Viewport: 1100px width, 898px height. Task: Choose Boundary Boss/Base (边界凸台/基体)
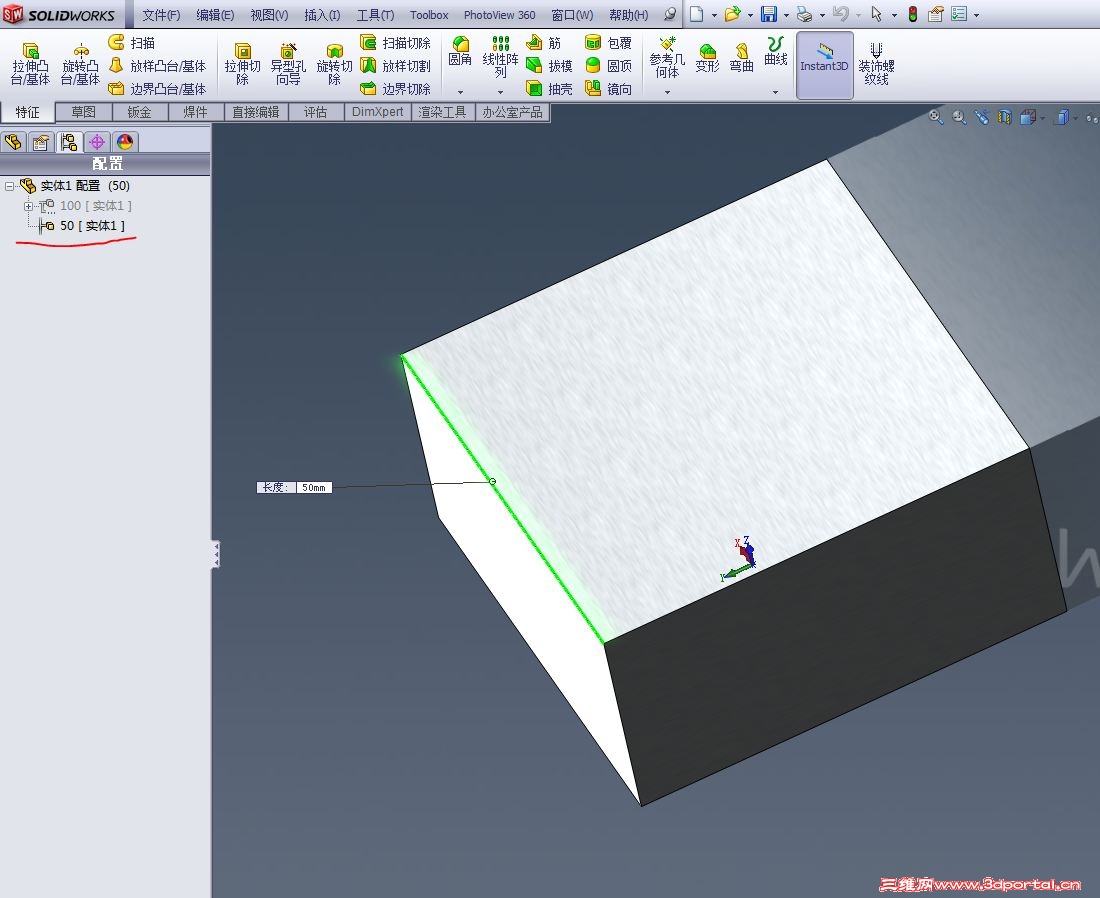157,89
